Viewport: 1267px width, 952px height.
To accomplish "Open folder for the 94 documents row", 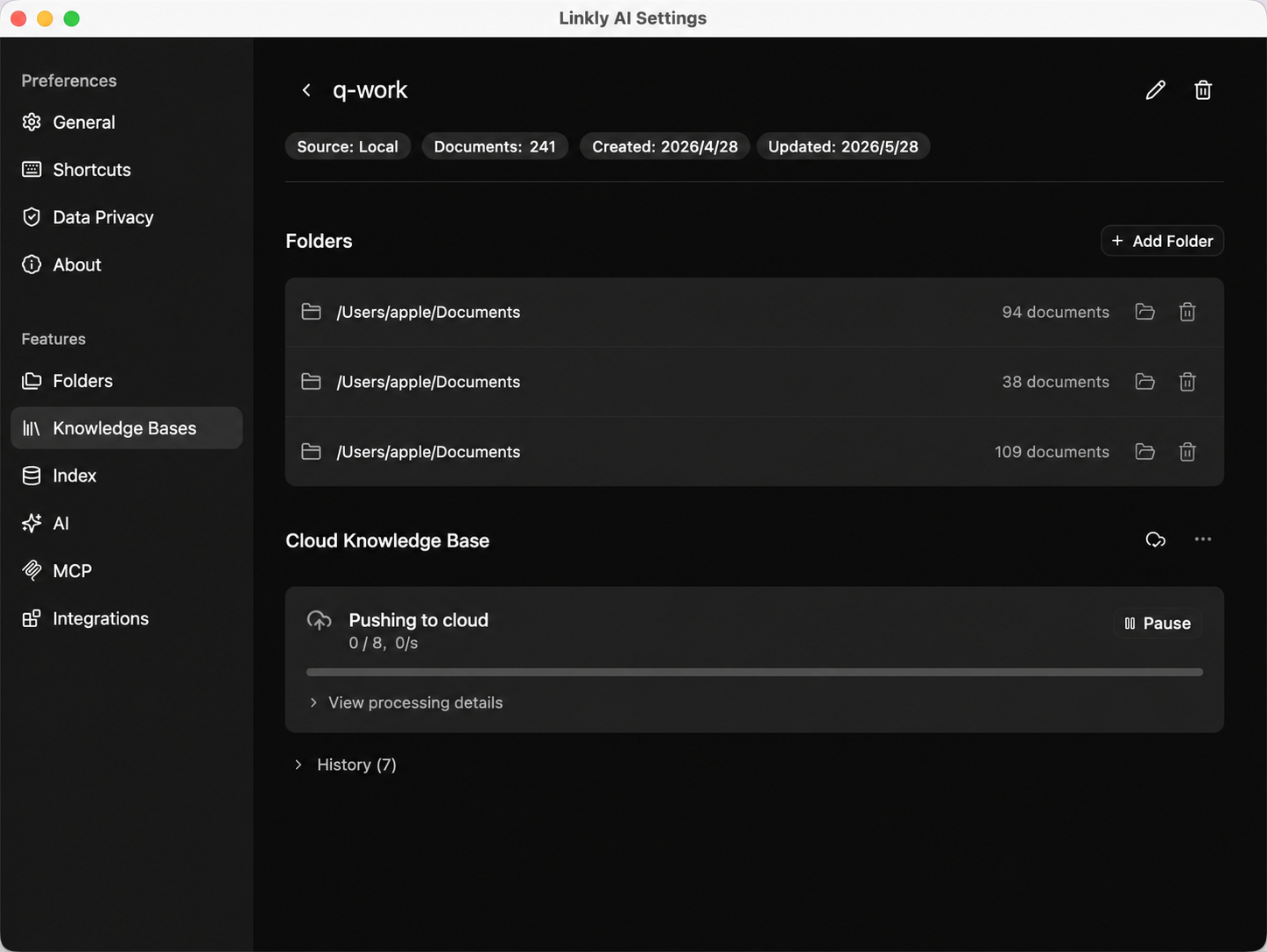I will point(1144,312).
